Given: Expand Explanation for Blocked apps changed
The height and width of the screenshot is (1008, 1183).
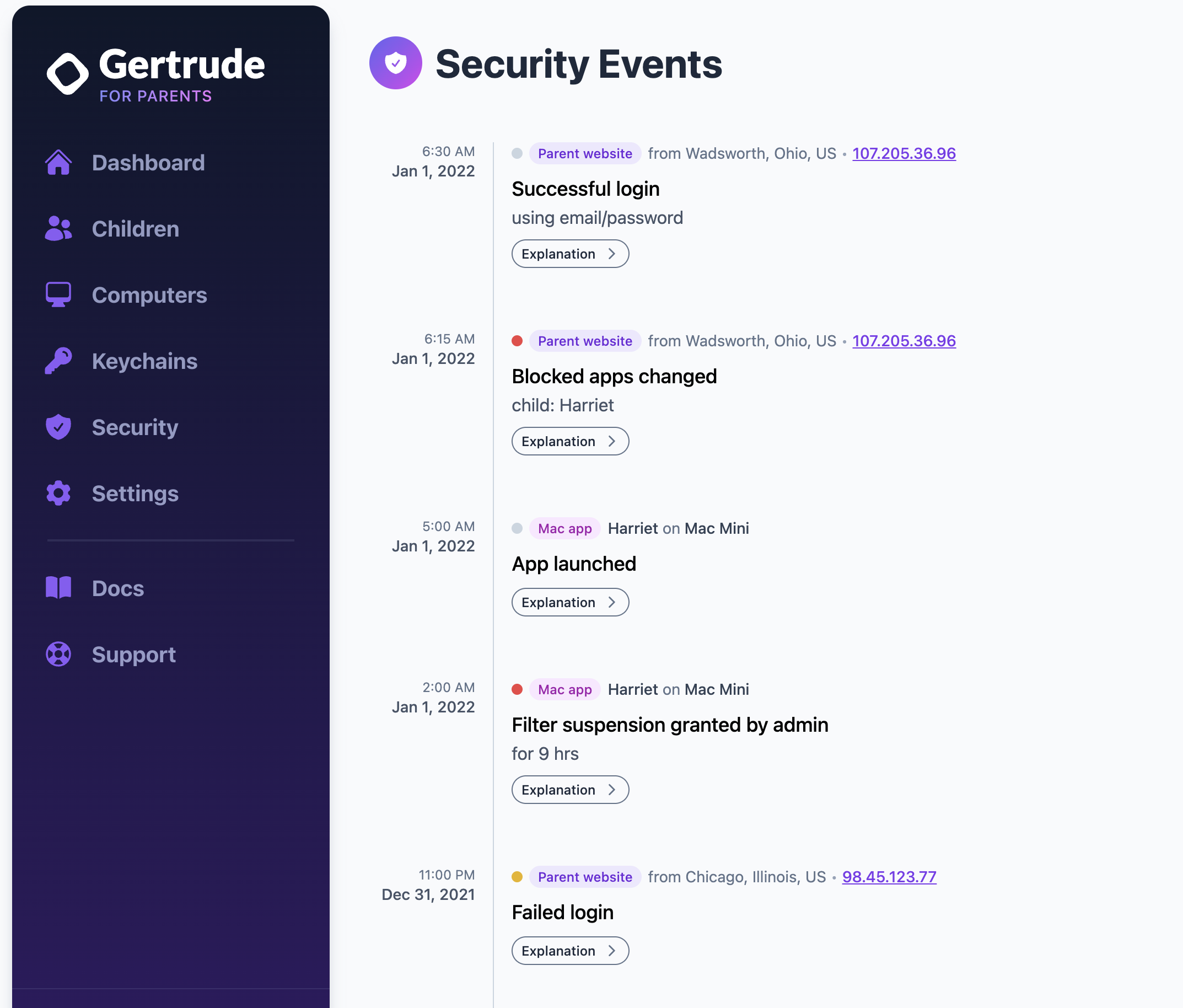Looking at the screenshot, I should tap(570, 442).
